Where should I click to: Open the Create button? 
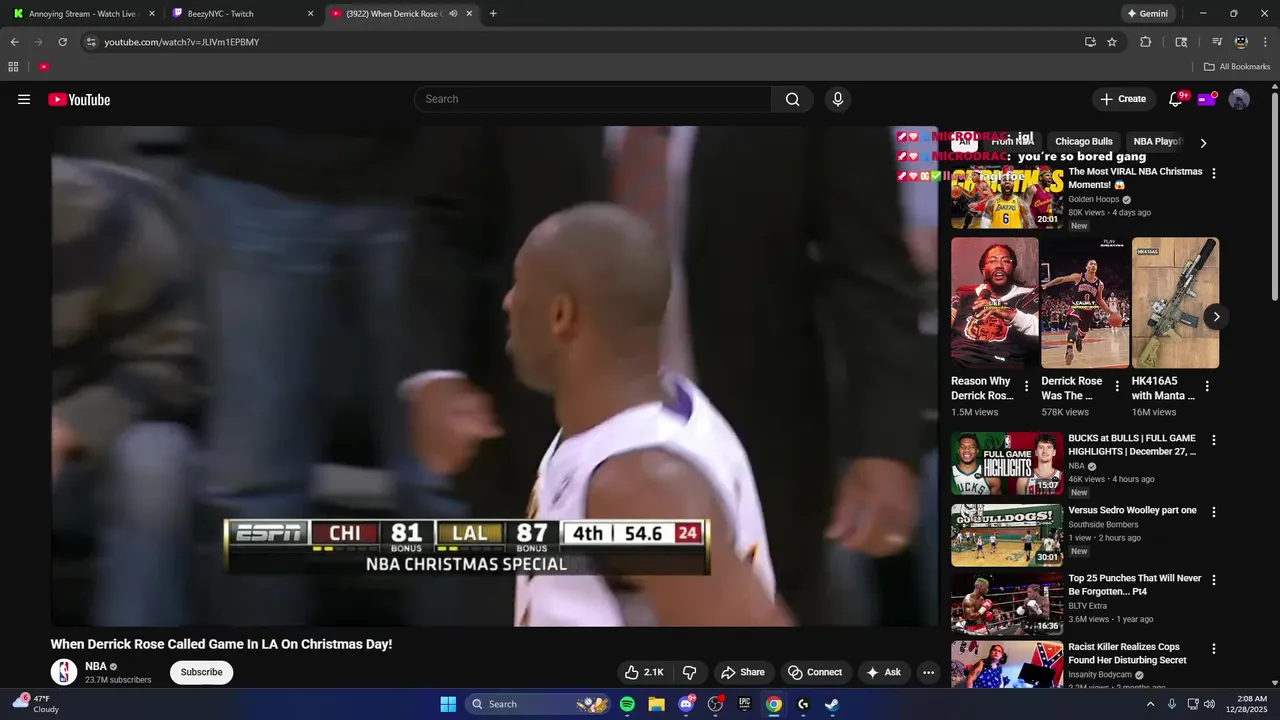click(1123, 99)
